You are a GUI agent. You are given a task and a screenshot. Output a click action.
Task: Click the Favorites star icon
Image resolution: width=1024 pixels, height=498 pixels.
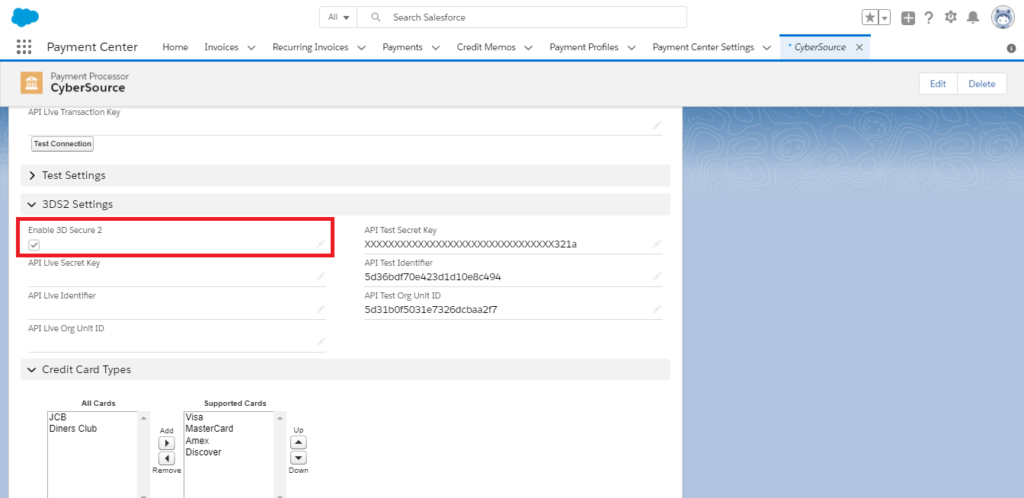[x=870, y=18]
